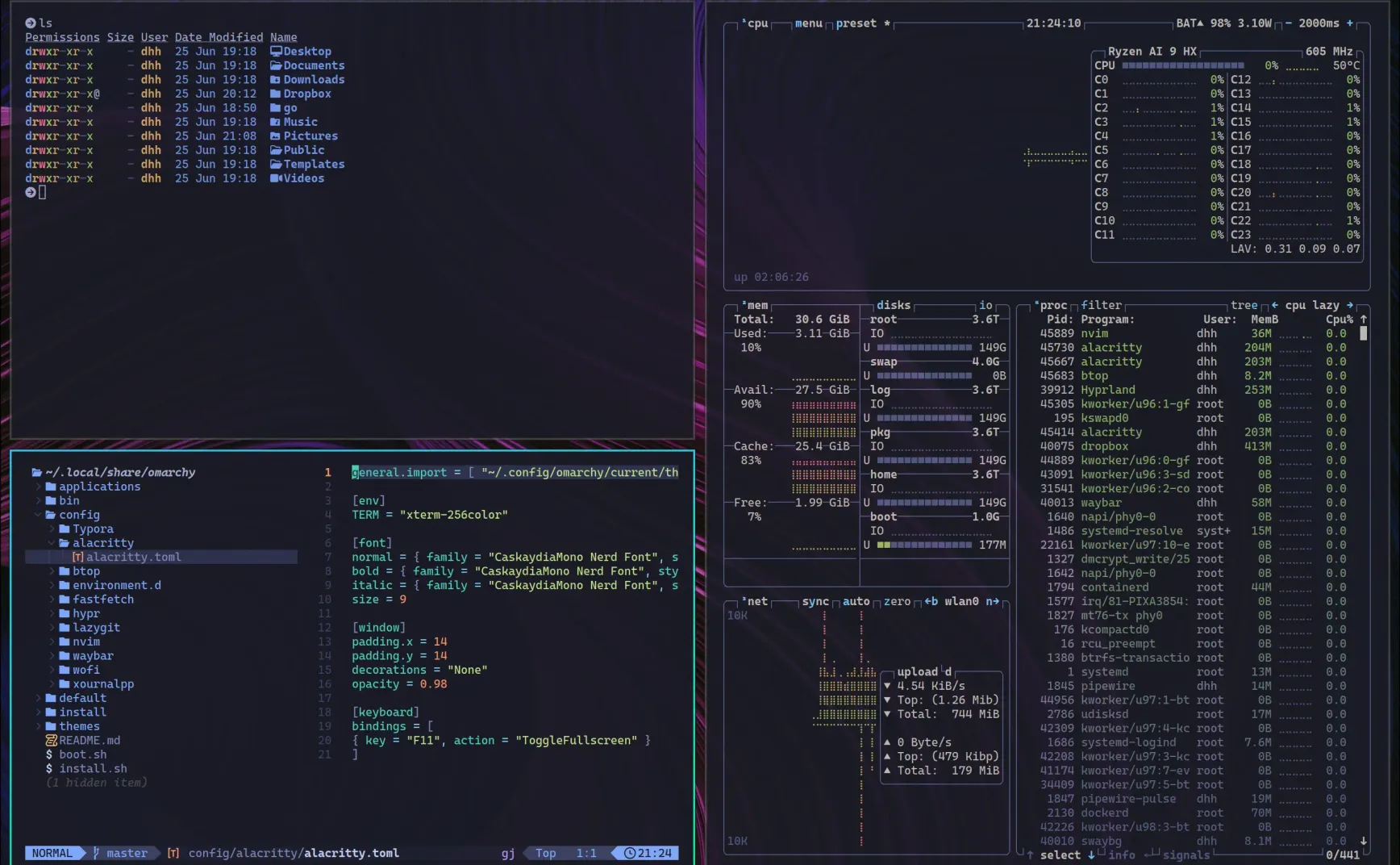This screenshot has width=1400, height=865.
Task: Expand the applications folder in file tree
Action: [x=38, y=487]
